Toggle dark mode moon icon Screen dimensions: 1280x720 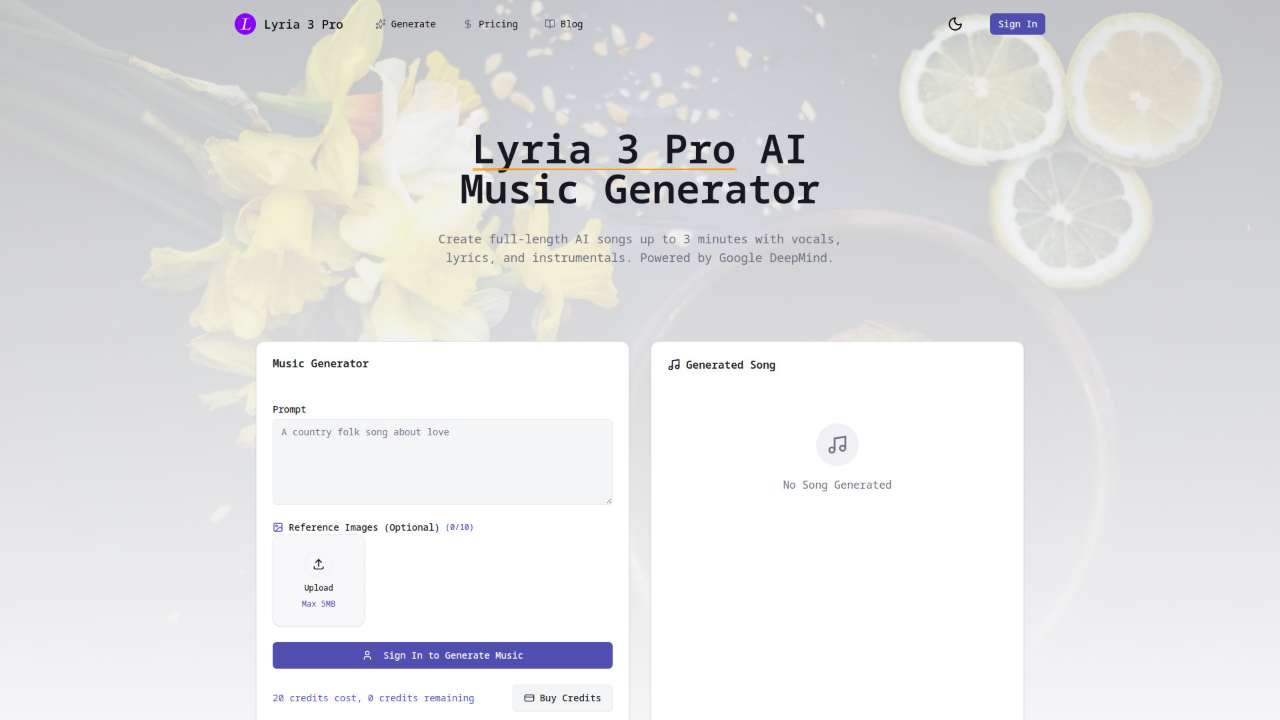tap(955, 24)
